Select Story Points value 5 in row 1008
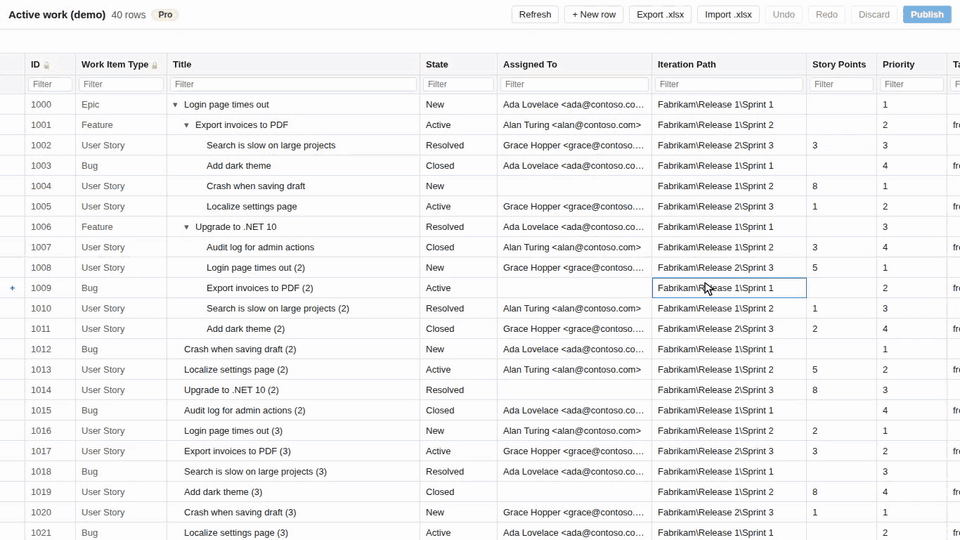Image resolution: width=960 pixels, height=540 pixels. (x=841, y=268)
